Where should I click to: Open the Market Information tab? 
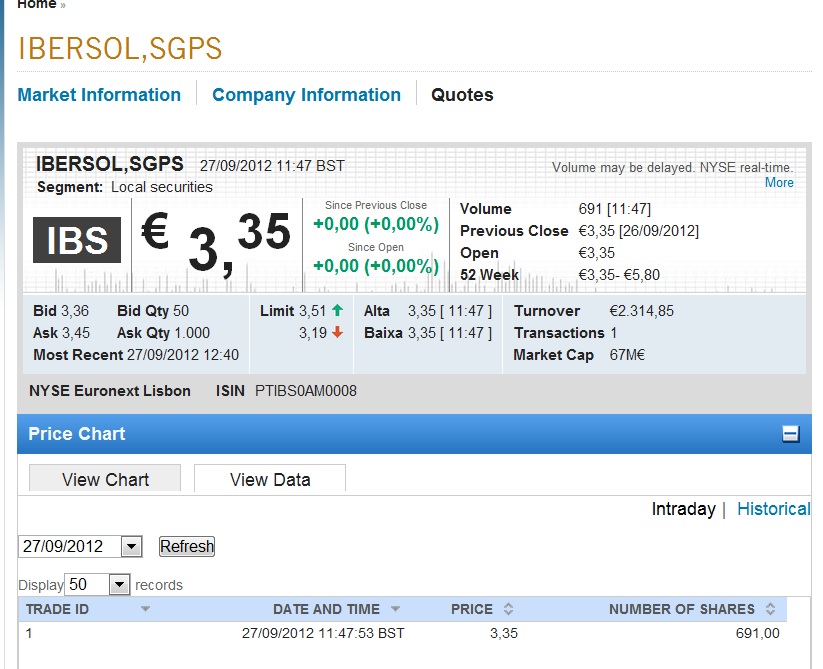click(99, 95)
